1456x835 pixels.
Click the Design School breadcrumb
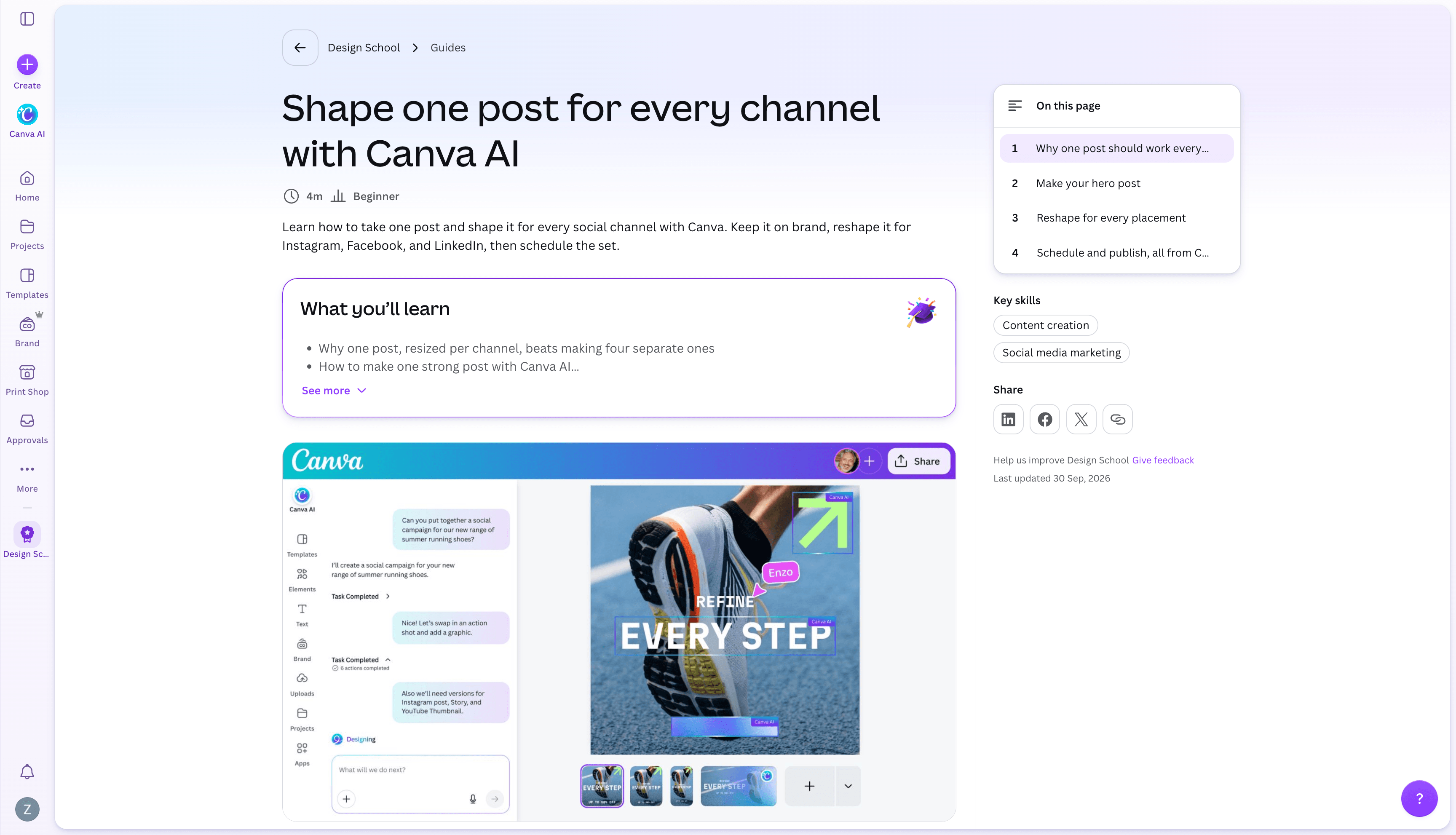point(364,48)
